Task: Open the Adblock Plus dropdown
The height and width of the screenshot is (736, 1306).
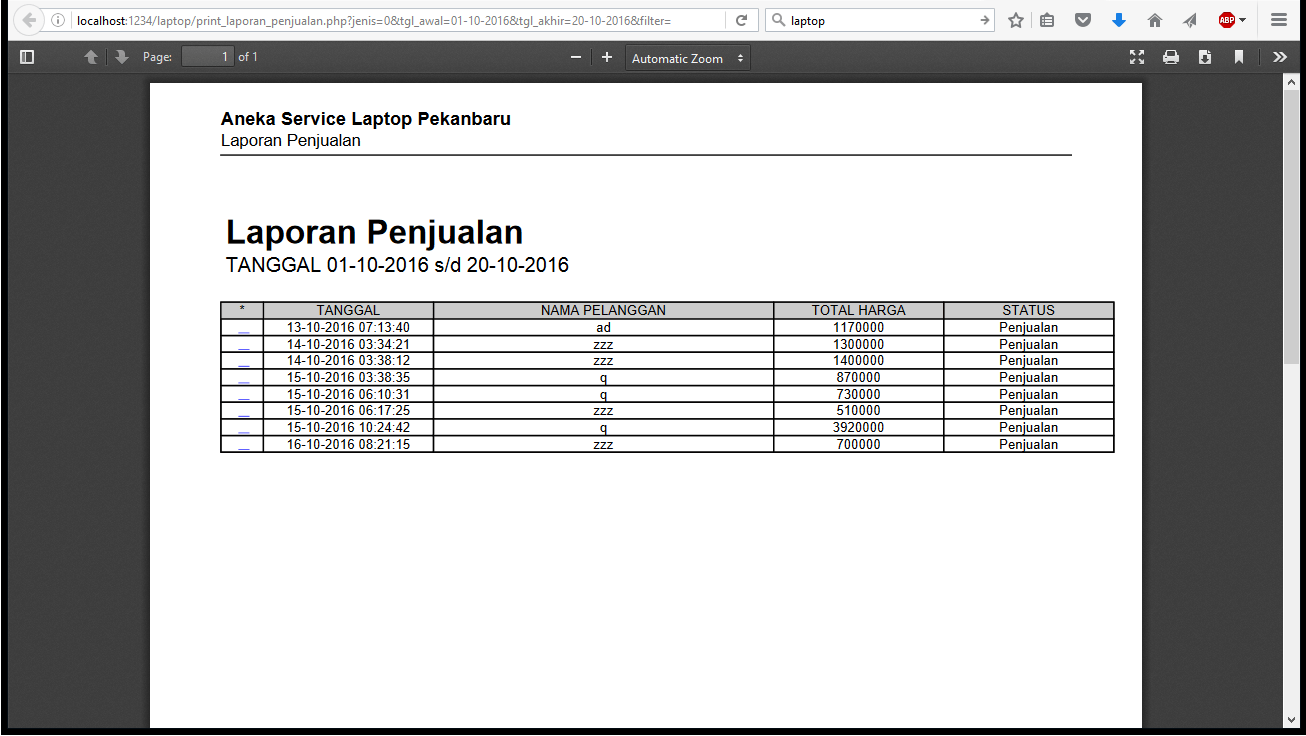Action: tap(1232, 20)
